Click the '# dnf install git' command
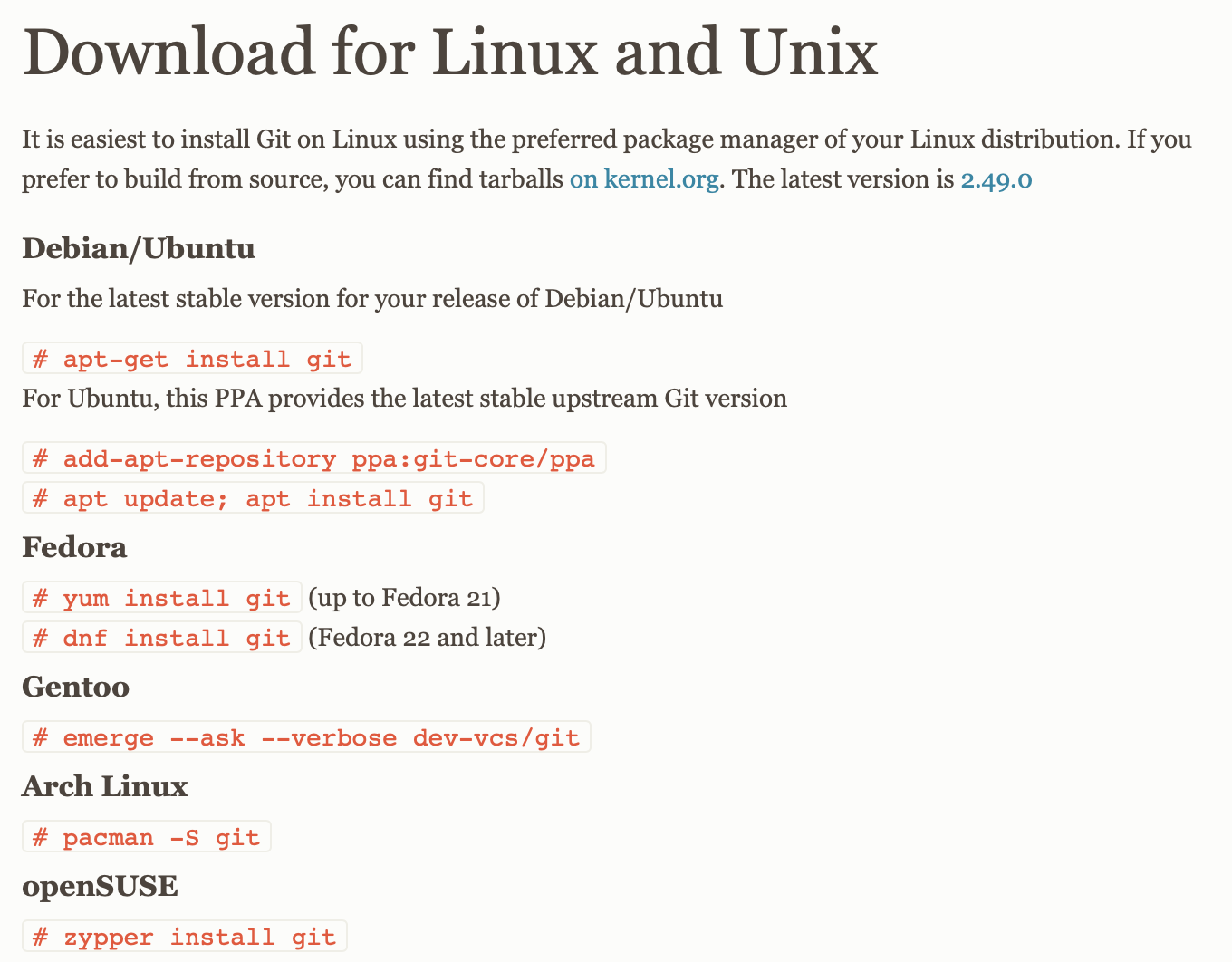The image size is (1232, 962). point(161,638)
